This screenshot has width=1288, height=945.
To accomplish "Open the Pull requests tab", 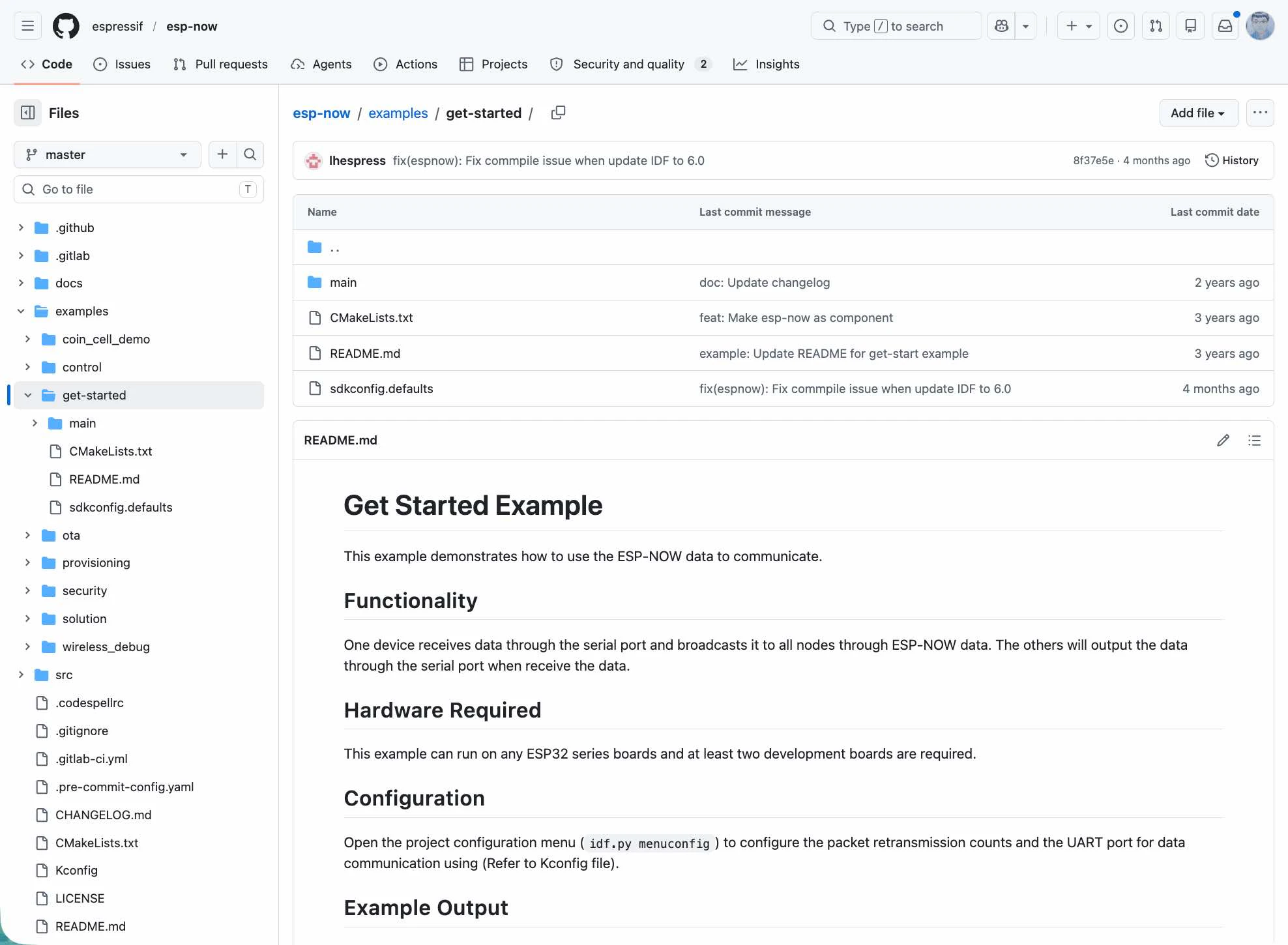I will [220, 64].
